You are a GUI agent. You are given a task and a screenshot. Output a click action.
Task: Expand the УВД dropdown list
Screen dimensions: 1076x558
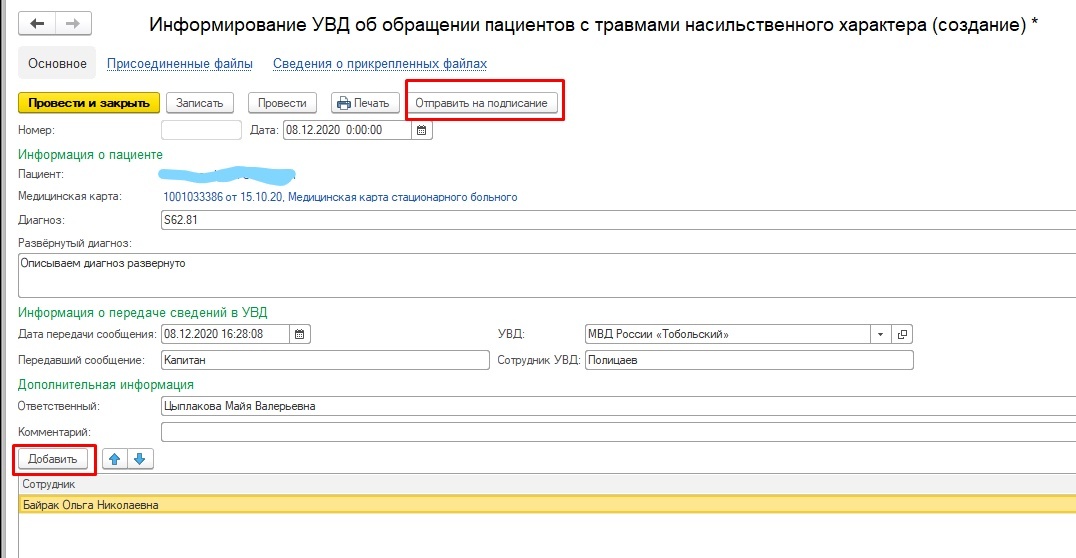click(x=880, y=334)
